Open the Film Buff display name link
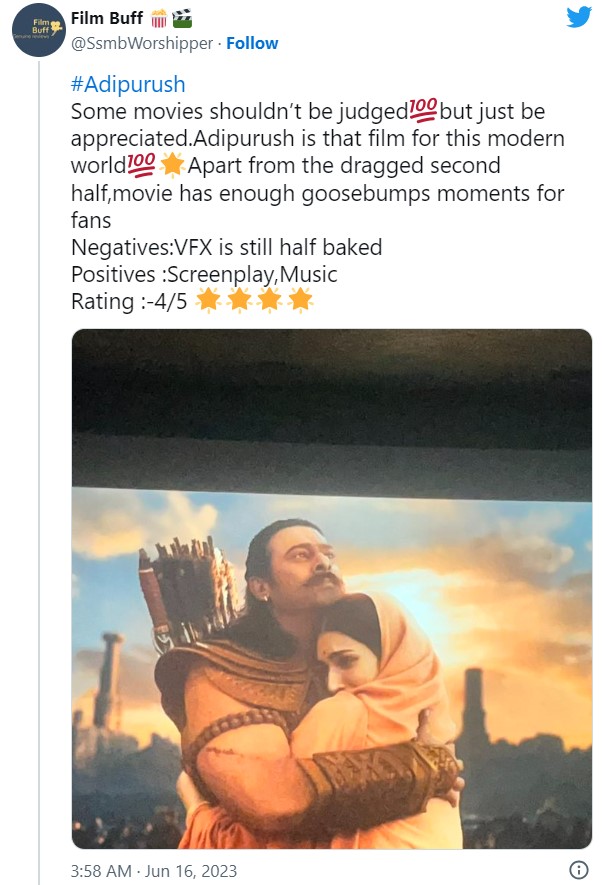Viewport: 607px width, 885px height. click(107, 18)
